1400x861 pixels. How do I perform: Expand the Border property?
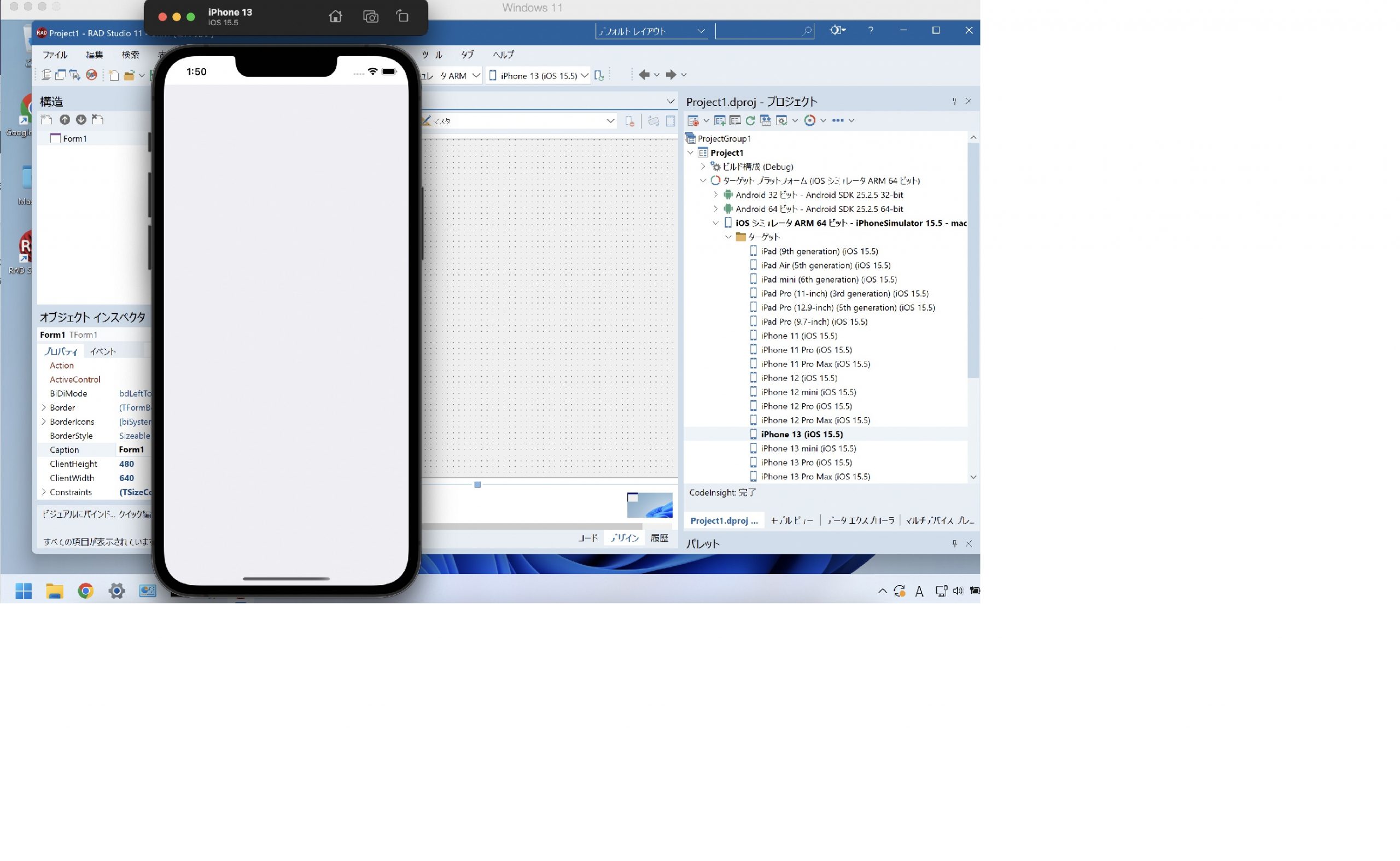pyautogui.click(x=44, y=408)
